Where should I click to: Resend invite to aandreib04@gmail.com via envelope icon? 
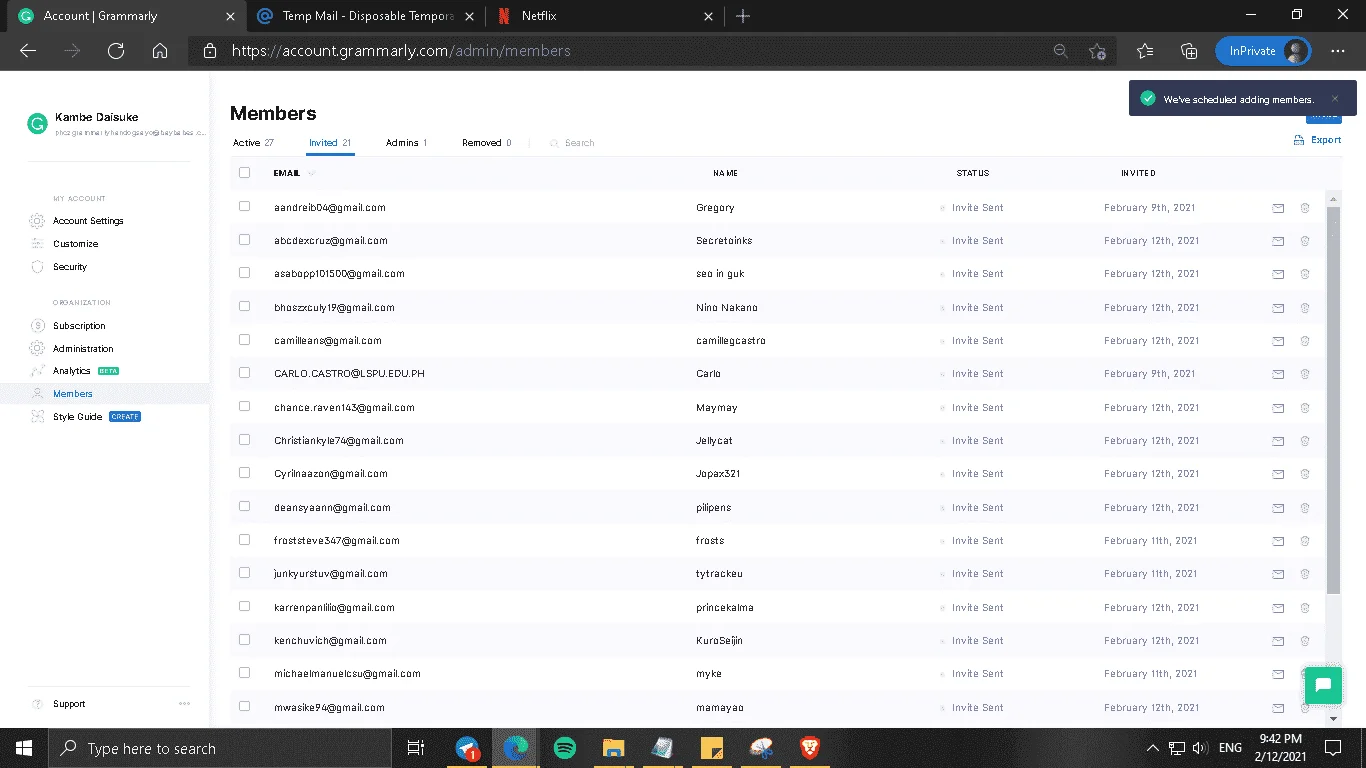[1278, 208]
